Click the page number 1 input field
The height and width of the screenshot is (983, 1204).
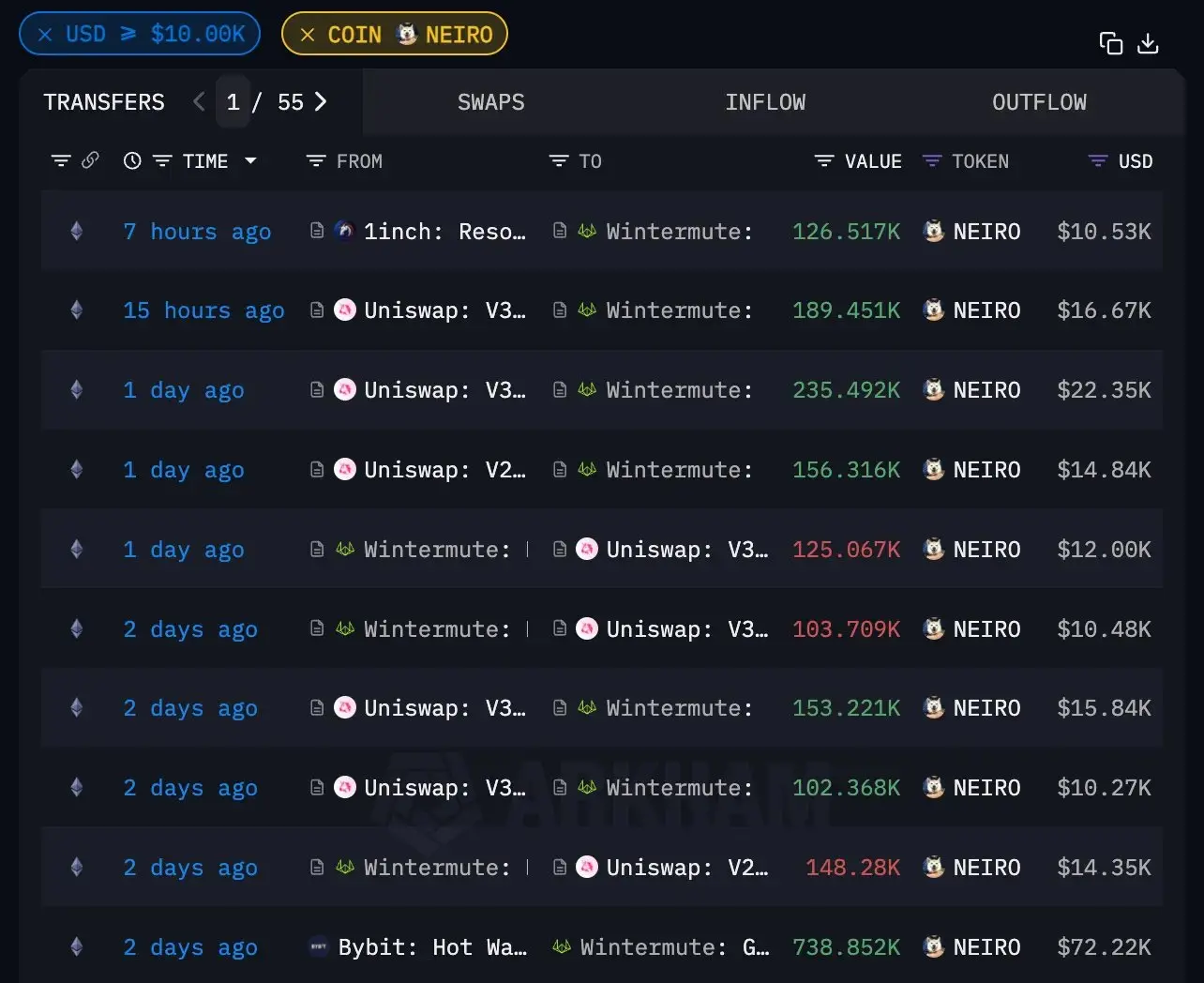click(x=233, y=102)
